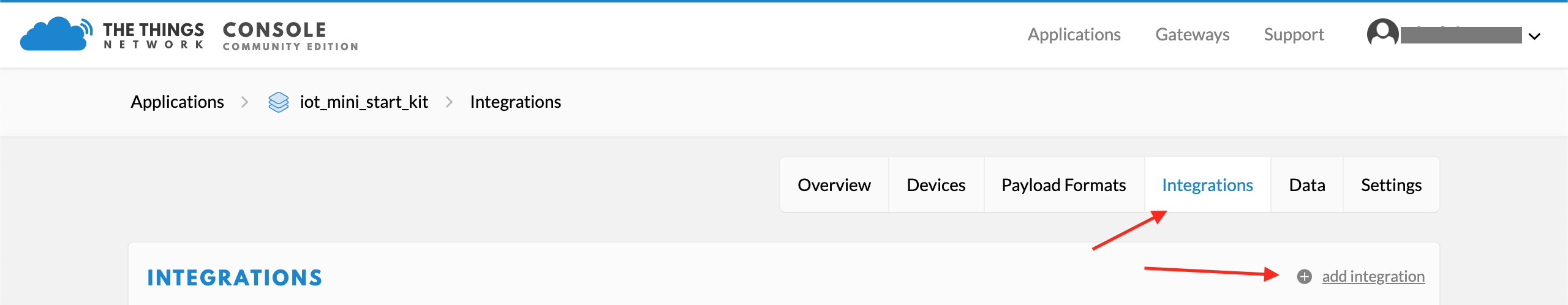1568x305 pixels.
Task: Open the iot_mini_start_kit breadcrumb link
Action: [x=364, y=102]
